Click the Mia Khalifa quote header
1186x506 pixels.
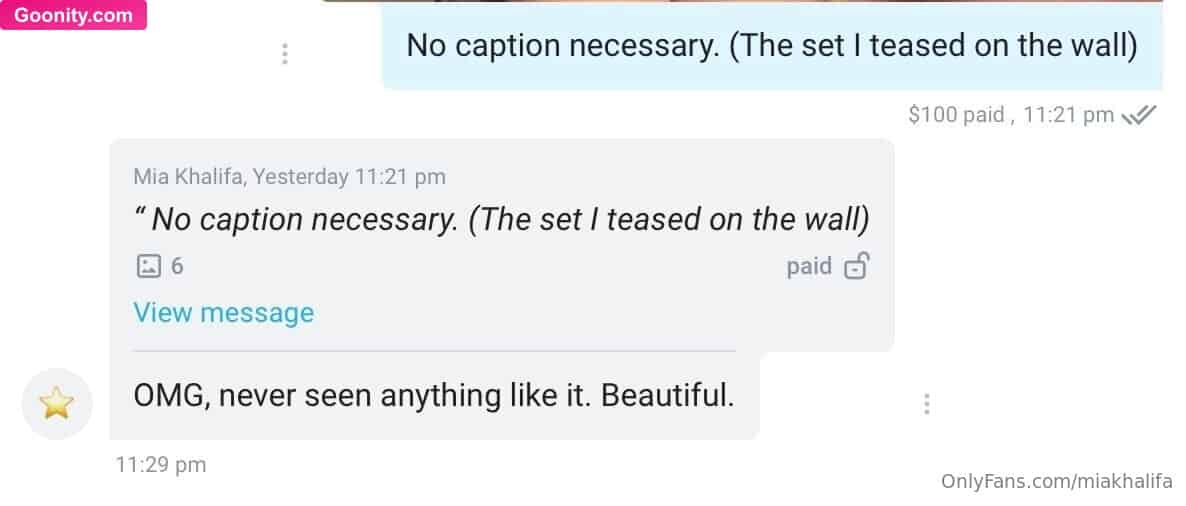pyautogui.click(x=289, y=177)
